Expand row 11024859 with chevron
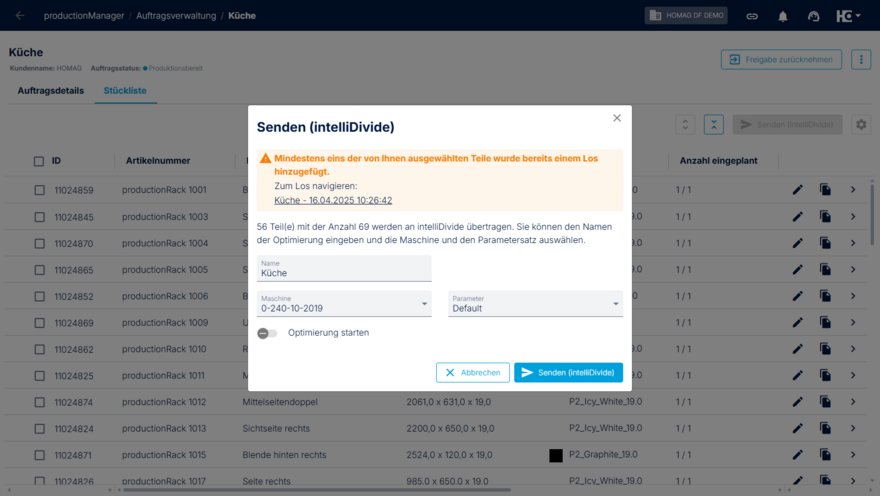 pyautogui.click(x=853, y=190)
